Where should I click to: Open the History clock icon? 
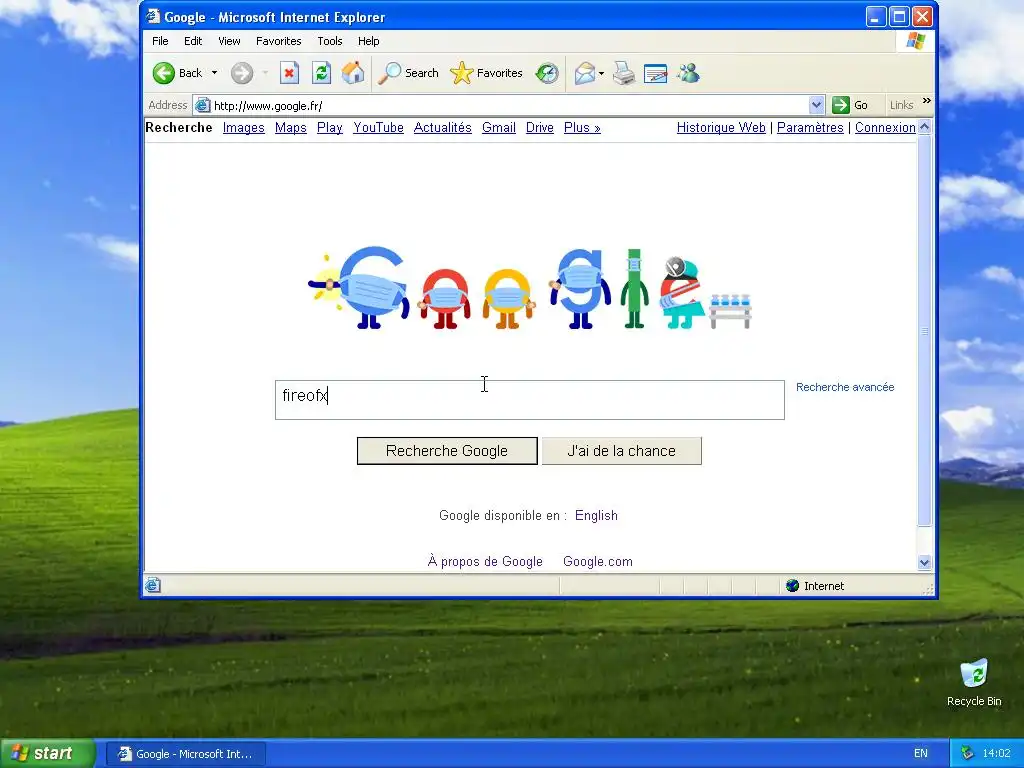tap(547, 73)
